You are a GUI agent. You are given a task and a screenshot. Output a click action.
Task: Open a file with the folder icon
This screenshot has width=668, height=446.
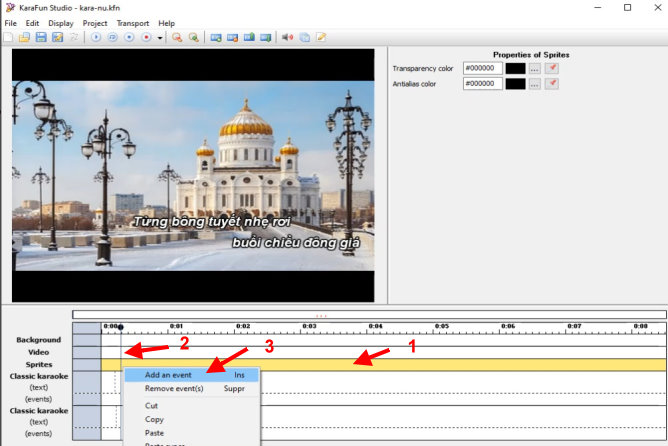[24, 37]
